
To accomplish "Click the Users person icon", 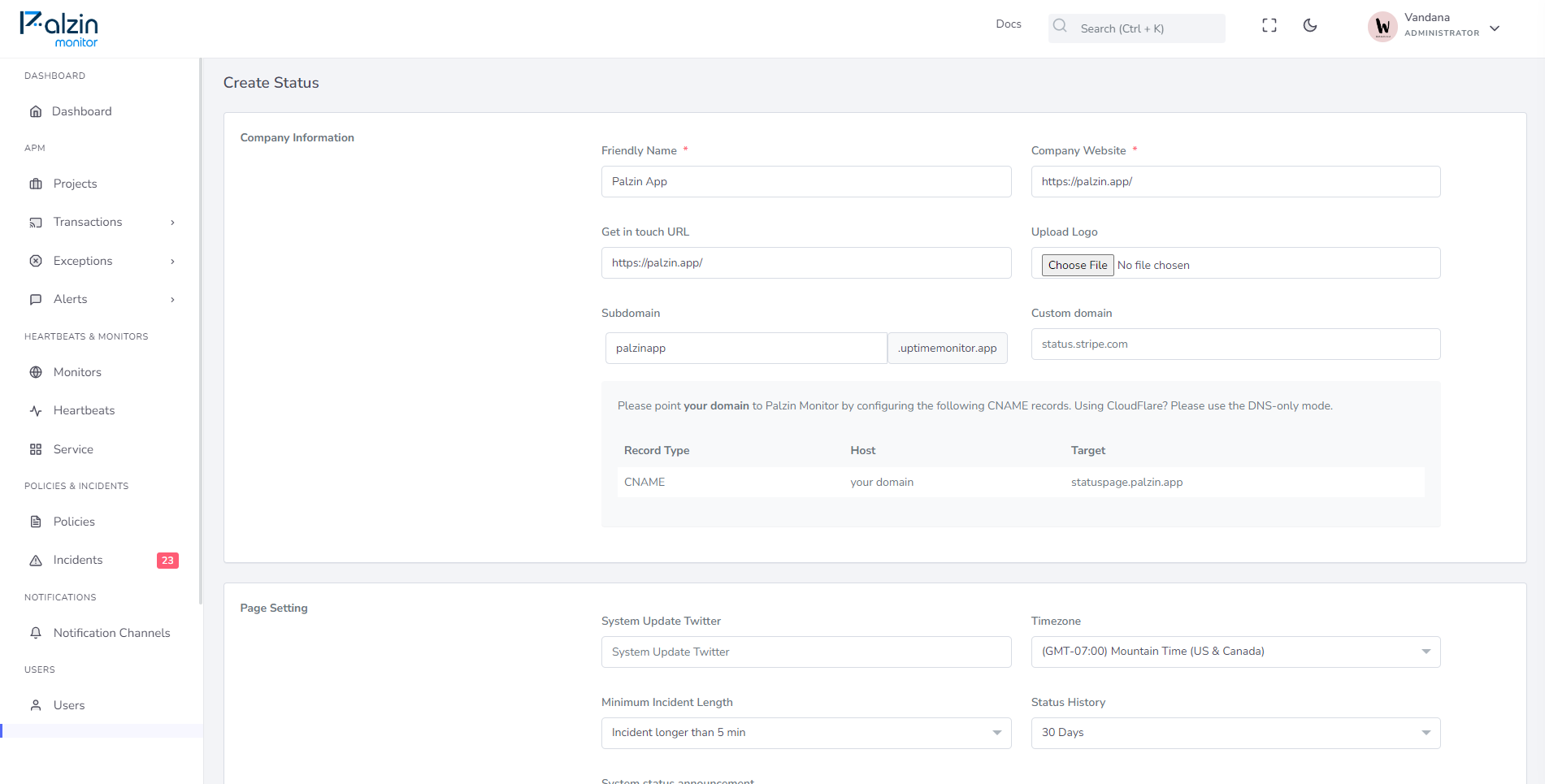I will 36,705.
